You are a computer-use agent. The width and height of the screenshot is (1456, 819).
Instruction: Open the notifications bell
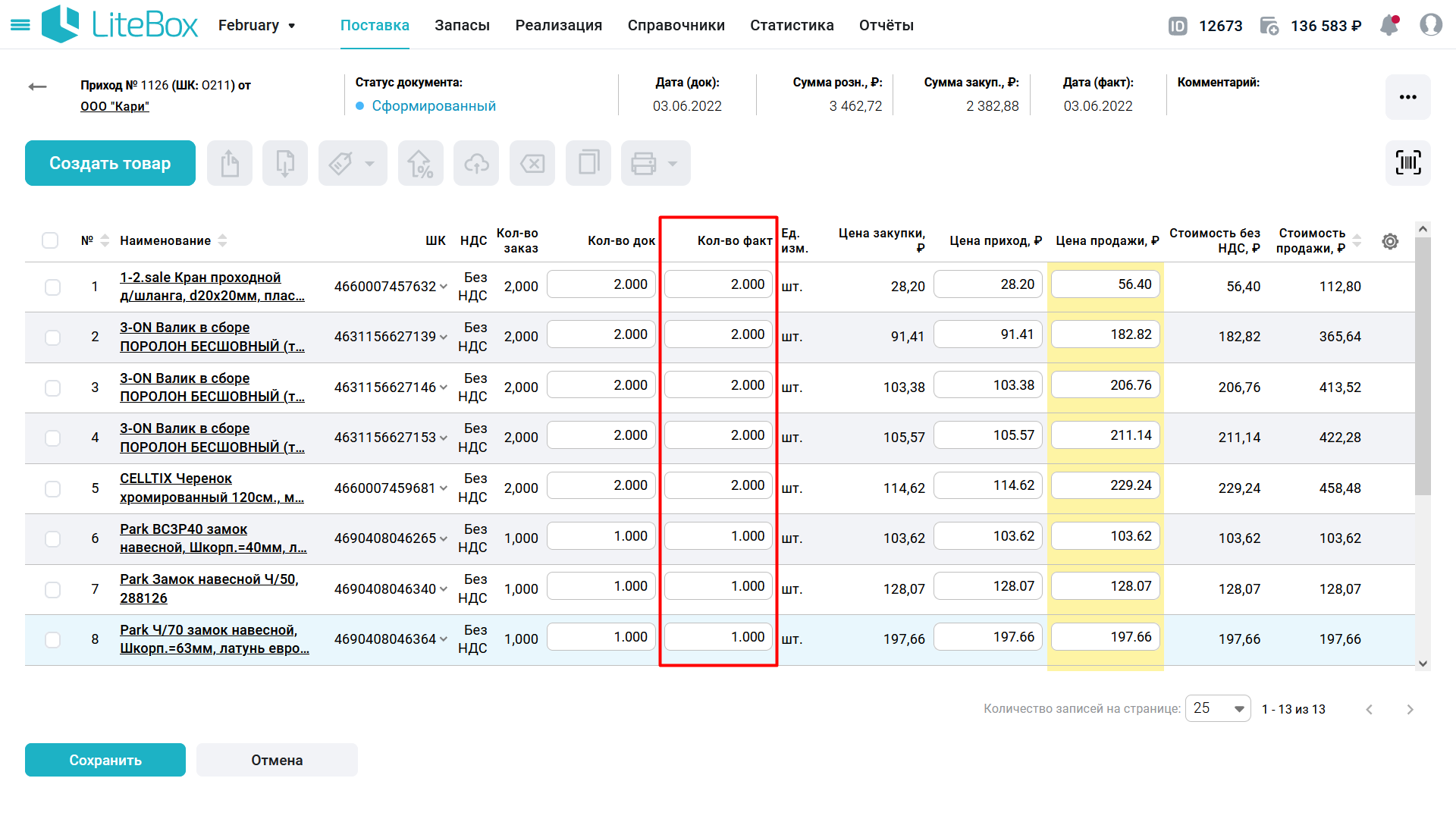pos(1389,26)
